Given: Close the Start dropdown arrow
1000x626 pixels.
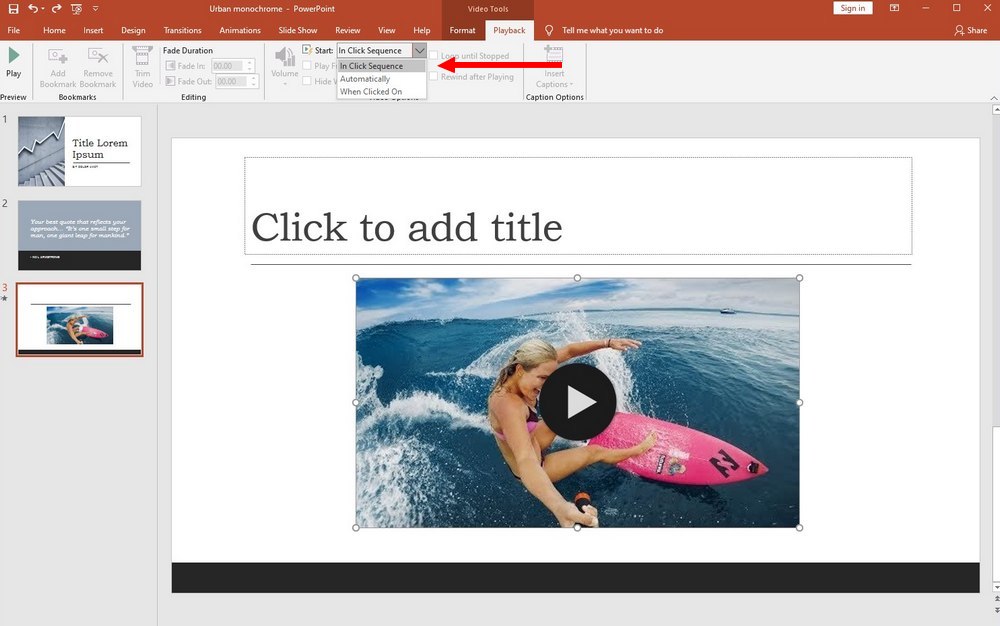Looking at the screenshot, I should [420, 49].
